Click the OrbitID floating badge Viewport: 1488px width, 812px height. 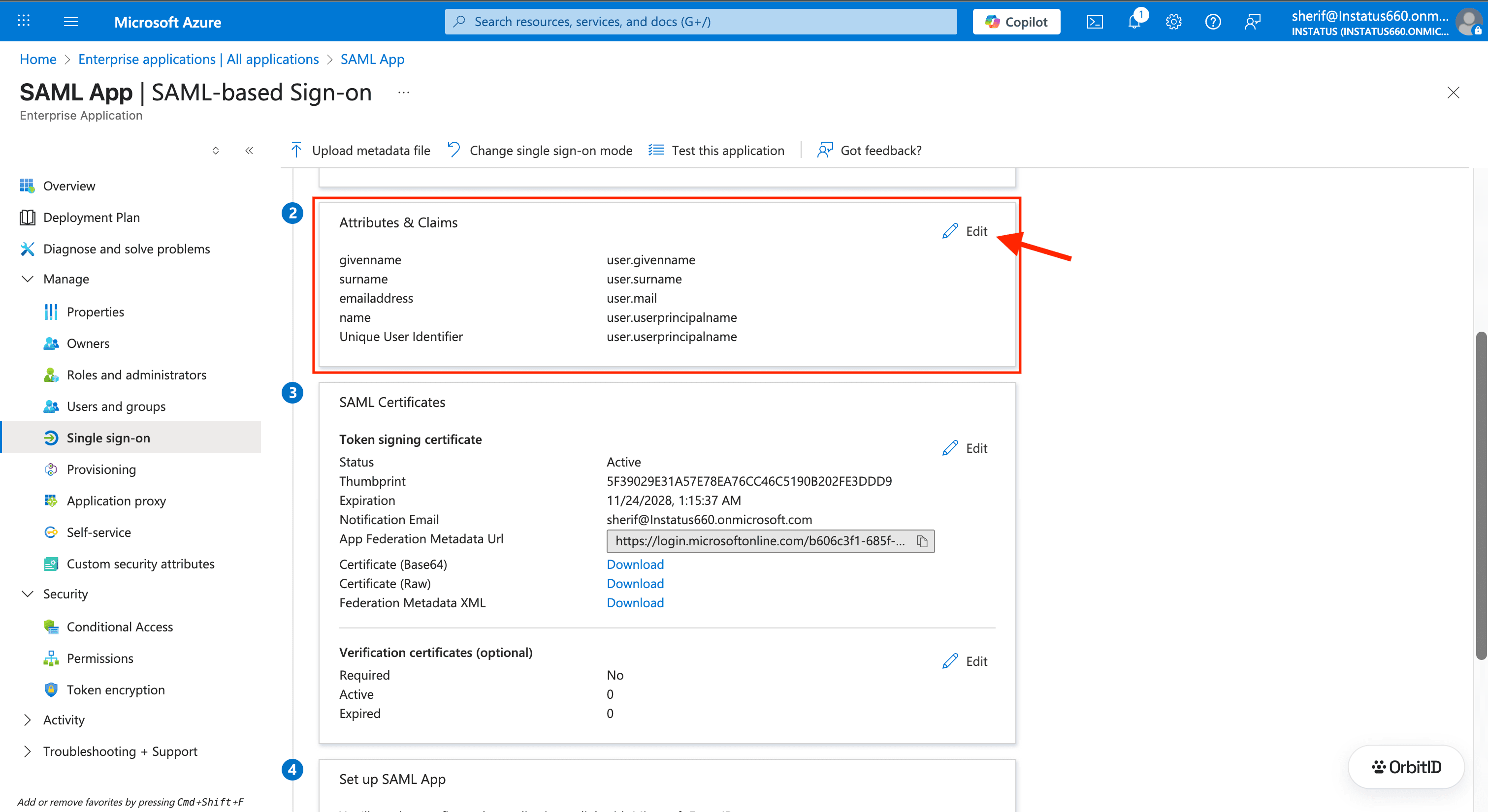click(x=1406, y=767)
